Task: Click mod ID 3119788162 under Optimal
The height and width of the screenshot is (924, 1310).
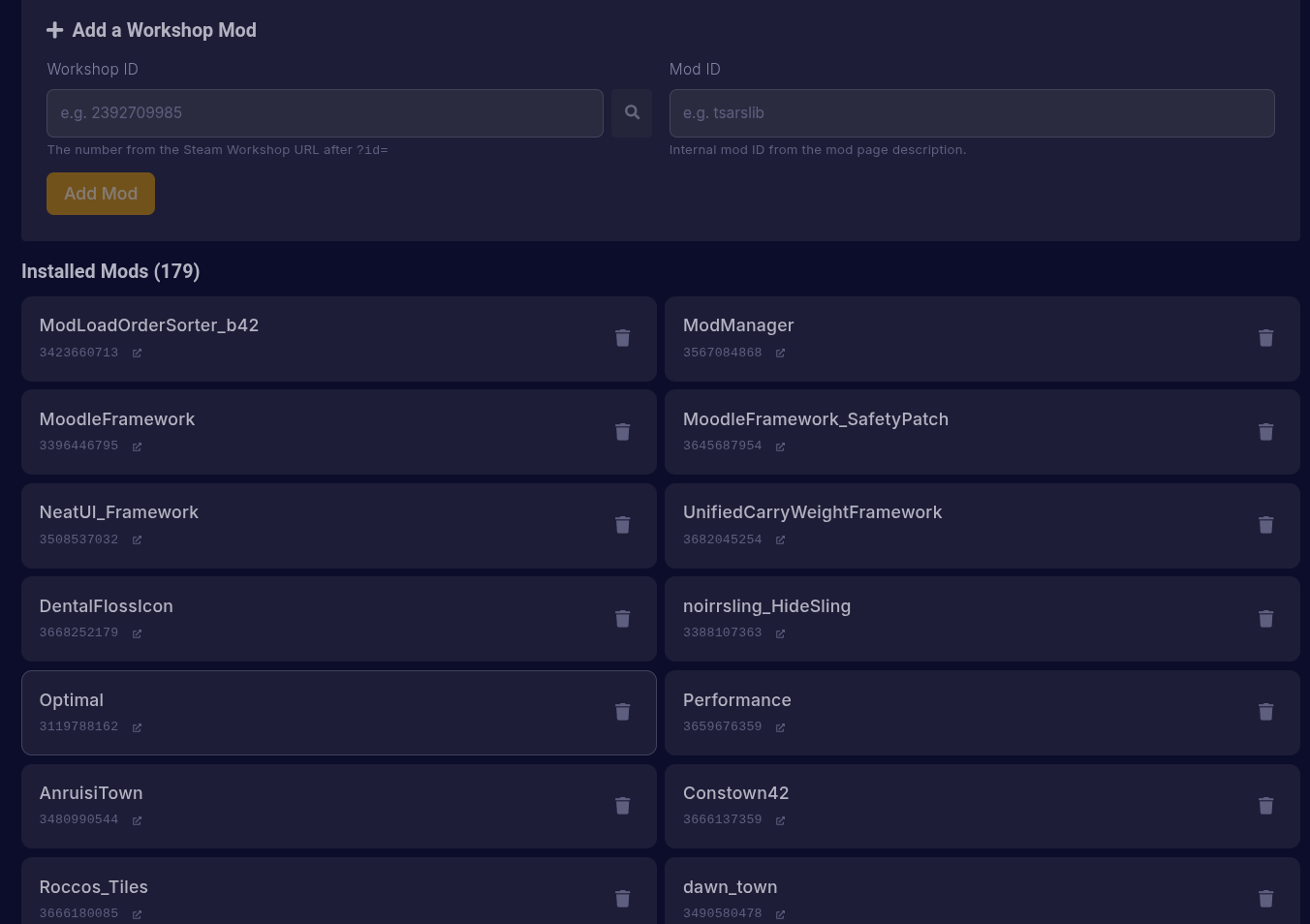Action: (x=78, y=725)
